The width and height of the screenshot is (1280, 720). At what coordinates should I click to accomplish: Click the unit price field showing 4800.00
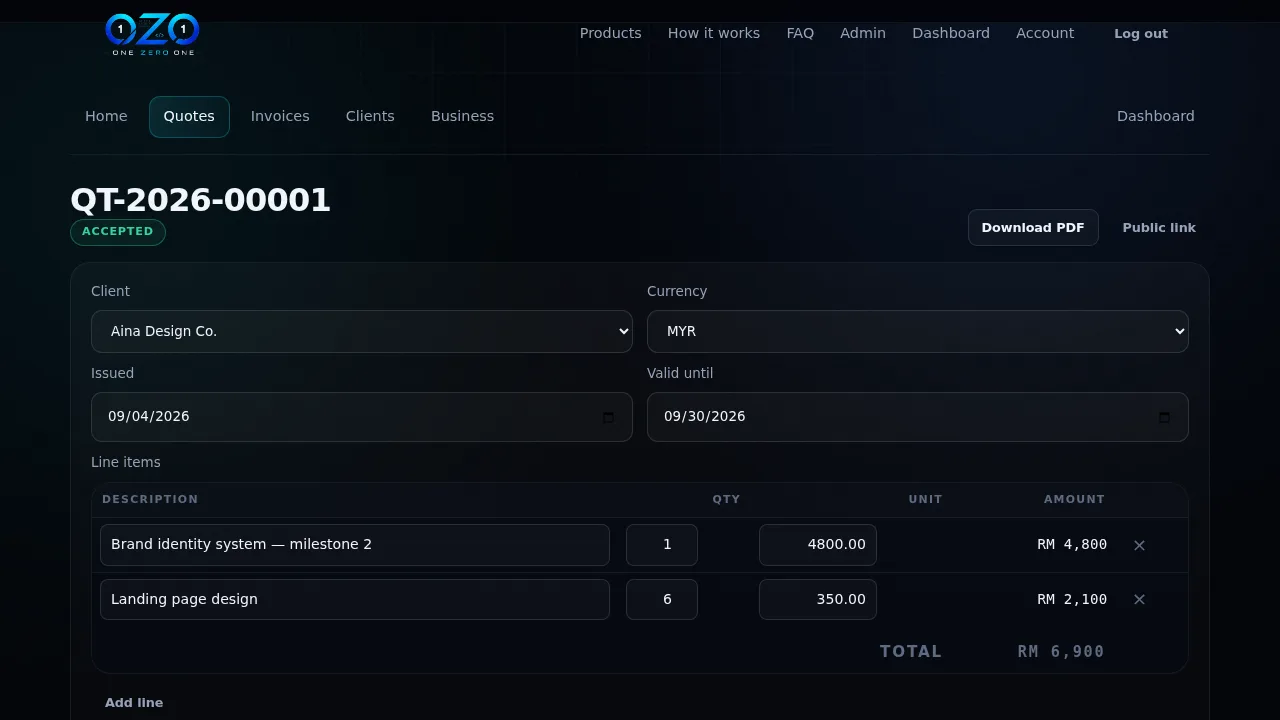coord(818,545)
